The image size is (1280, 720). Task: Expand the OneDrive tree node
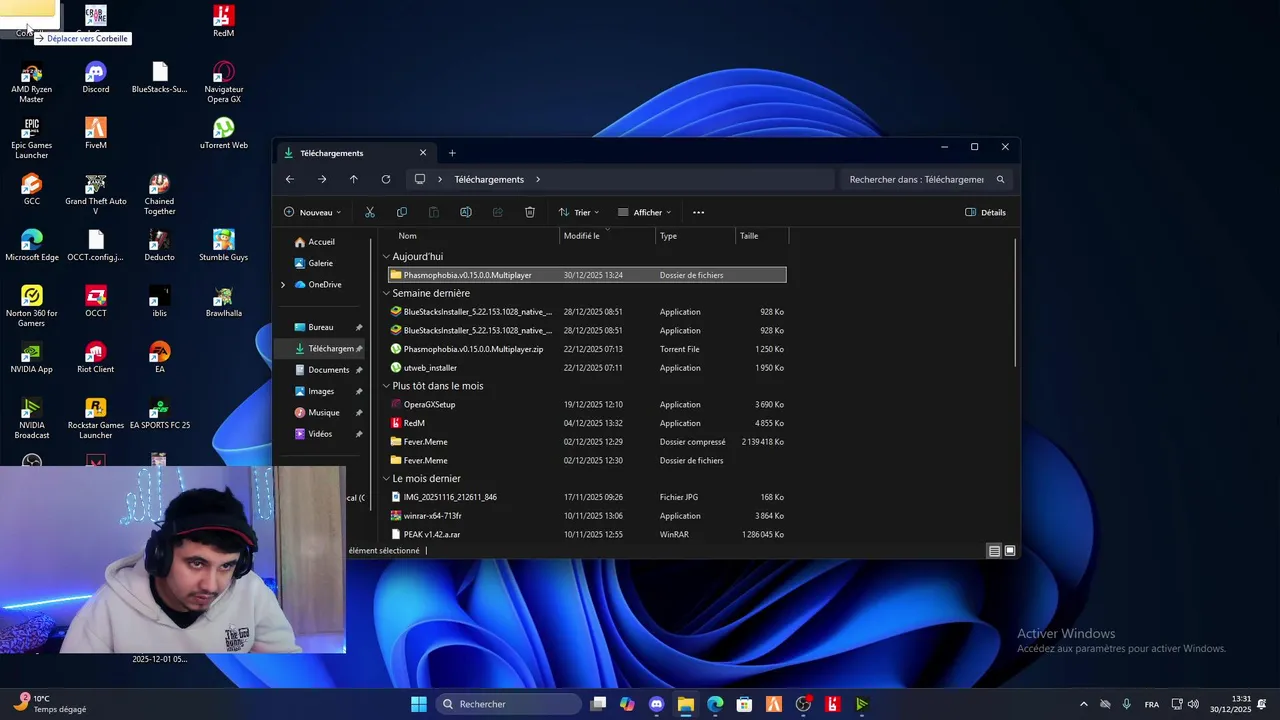[283, 285]
